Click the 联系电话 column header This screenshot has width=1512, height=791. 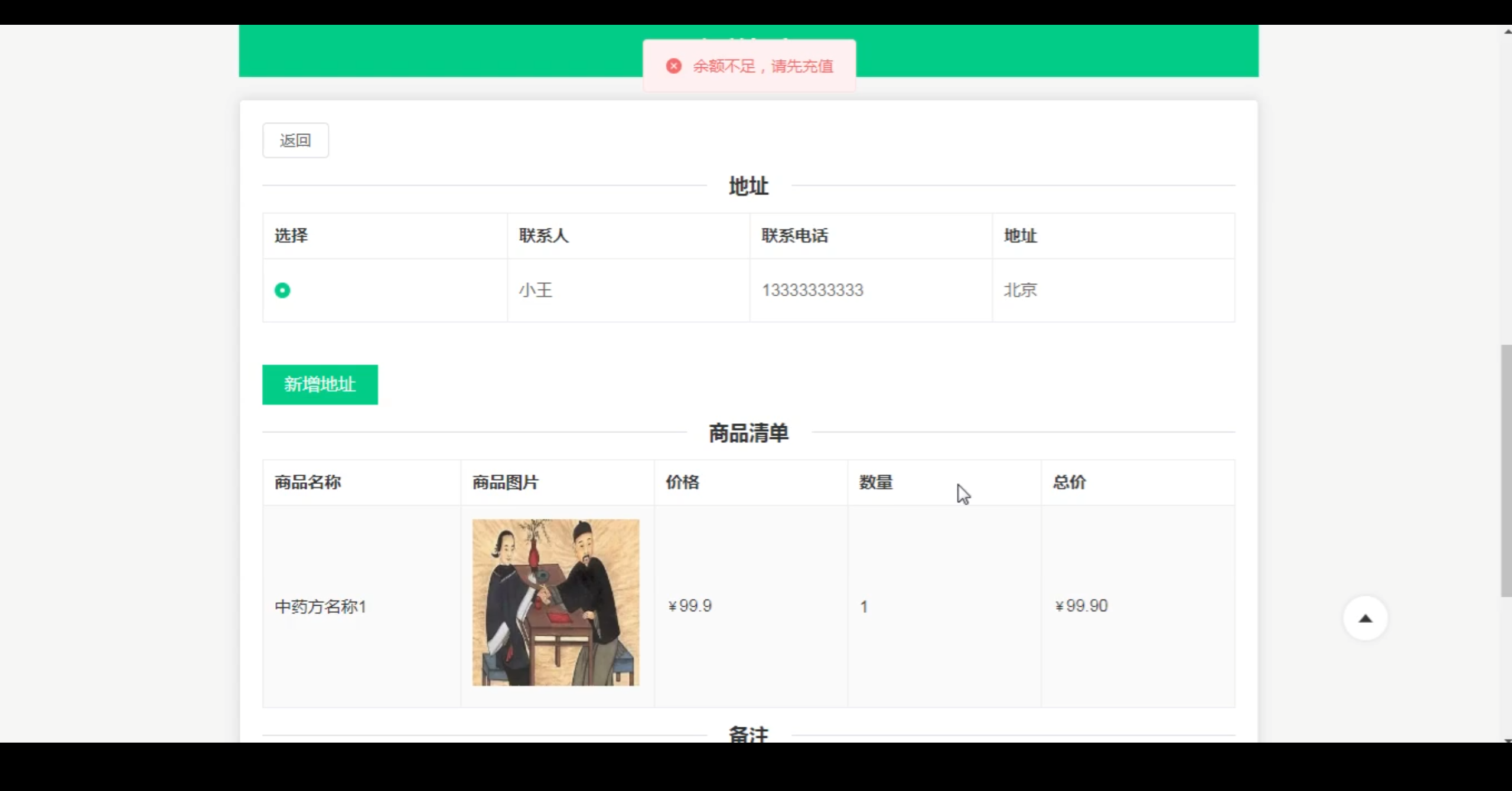(795, 236)
